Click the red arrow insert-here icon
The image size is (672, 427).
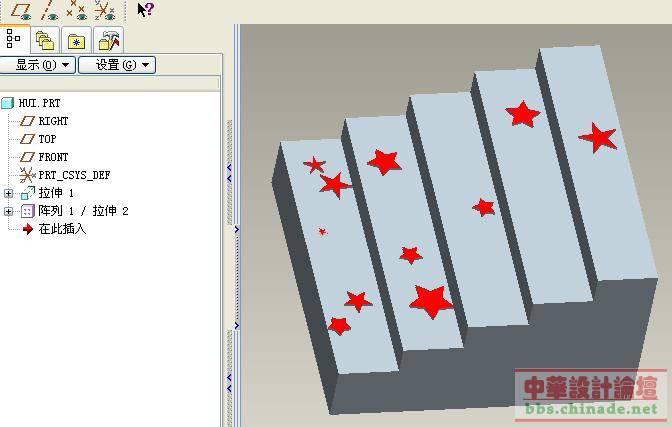click(28, 229)
